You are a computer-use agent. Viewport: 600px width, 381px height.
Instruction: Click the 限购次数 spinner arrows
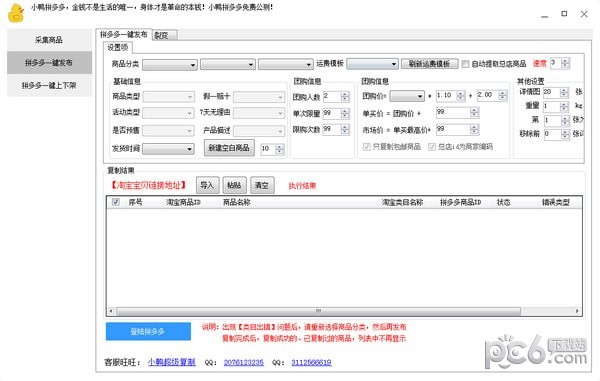tap(345, 130)
